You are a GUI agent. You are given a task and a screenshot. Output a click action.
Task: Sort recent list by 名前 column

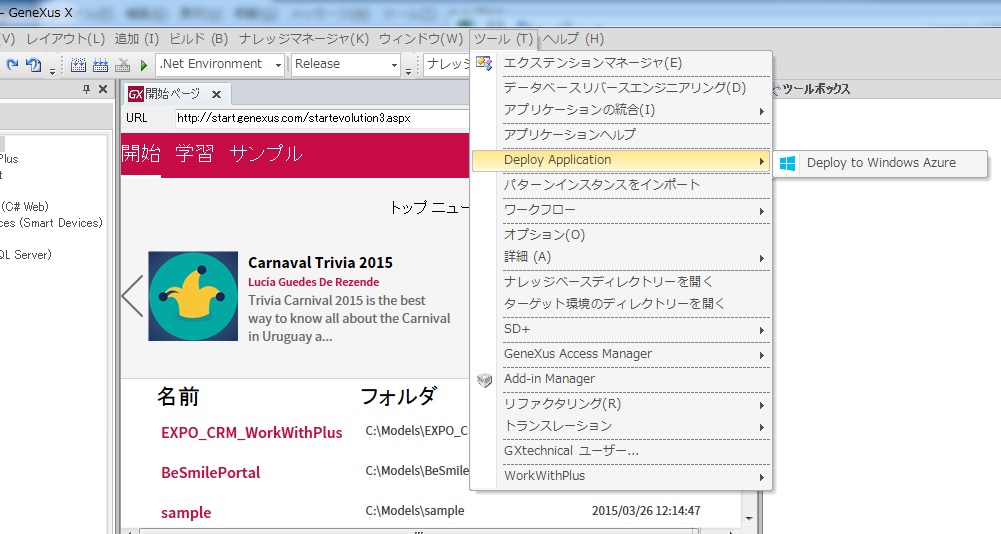click(178, 397)
